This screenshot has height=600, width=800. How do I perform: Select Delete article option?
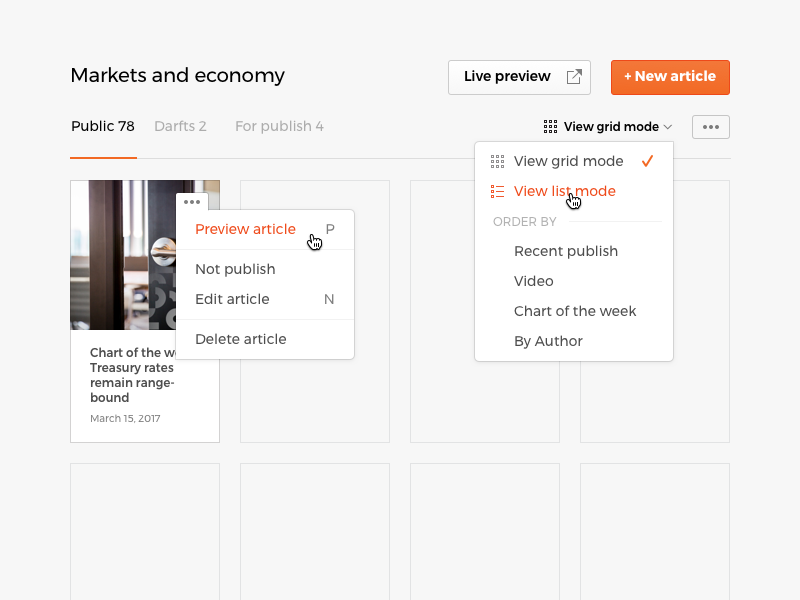(x=241, y=339)
